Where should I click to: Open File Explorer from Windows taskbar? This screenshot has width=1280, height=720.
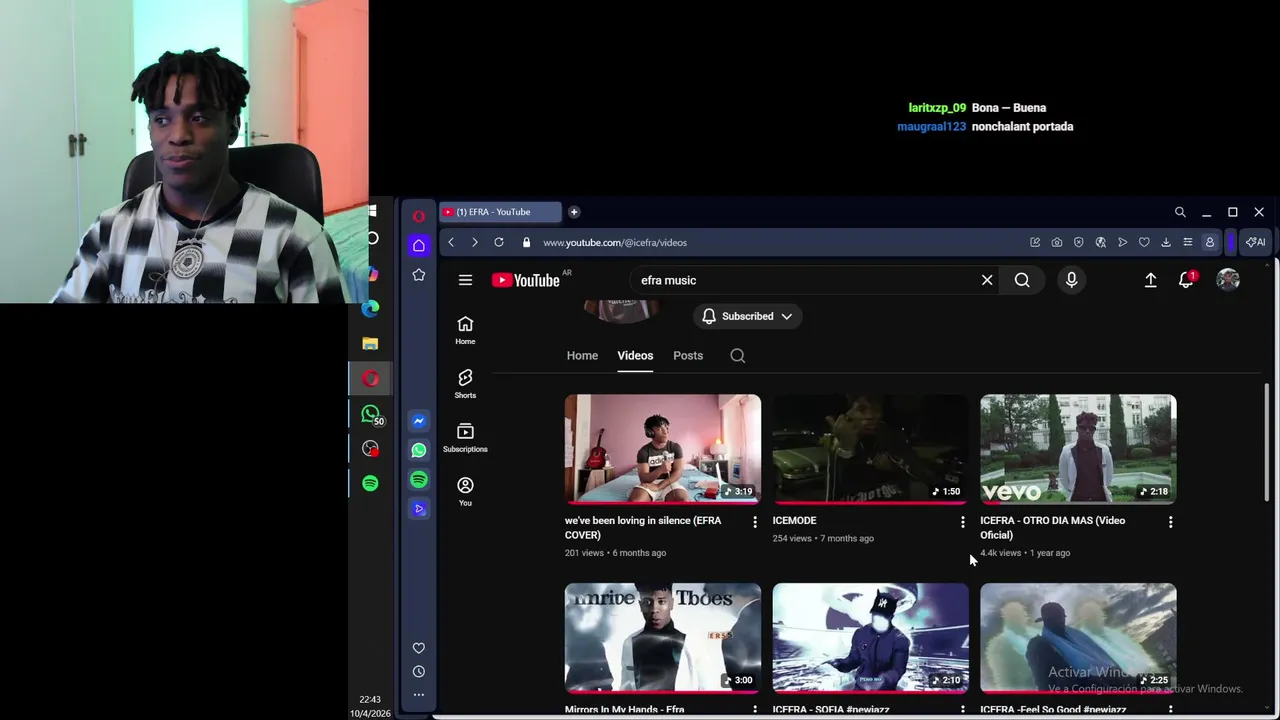point(371,343)
